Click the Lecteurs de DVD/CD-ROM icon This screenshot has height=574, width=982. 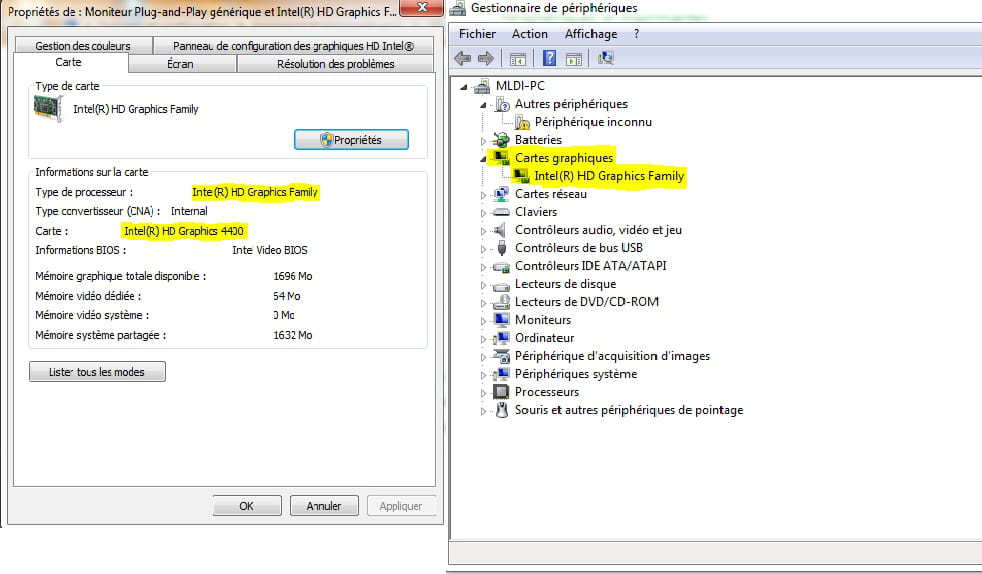tap(501, 302)
